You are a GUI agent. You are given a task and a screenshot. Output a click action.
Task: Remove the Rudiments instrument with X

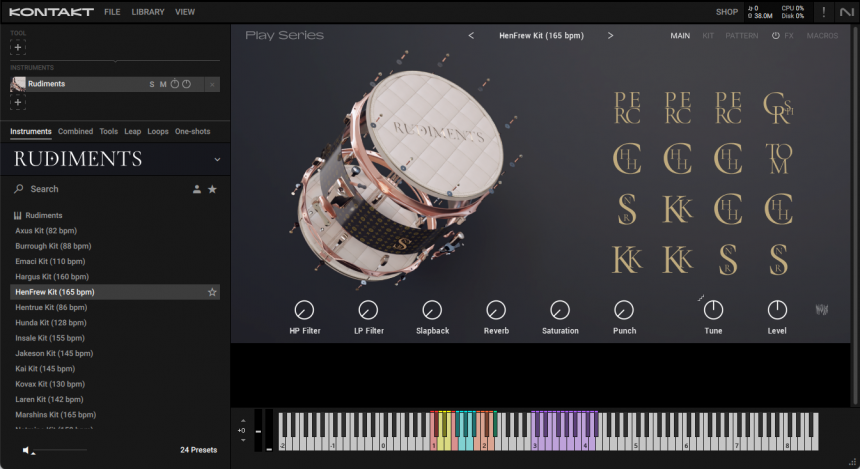(212, 84)
